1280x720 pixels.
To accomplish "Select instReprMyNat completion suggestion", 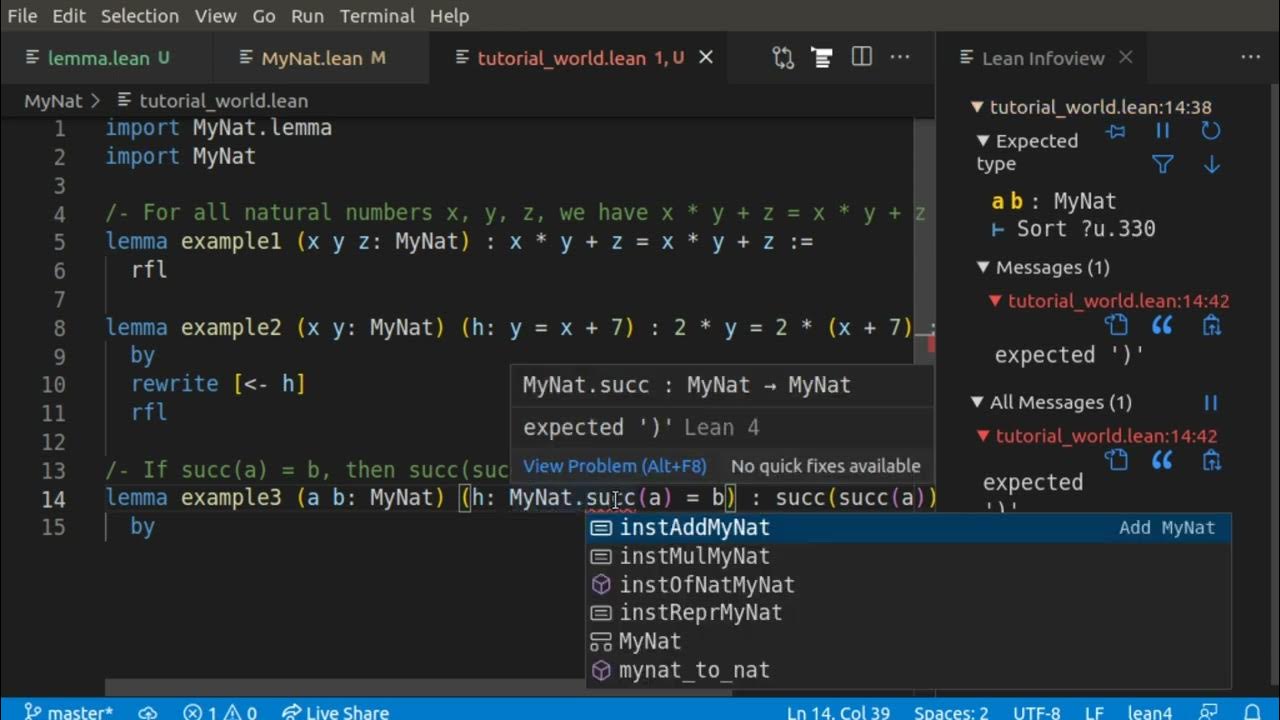I will point(908,612).
